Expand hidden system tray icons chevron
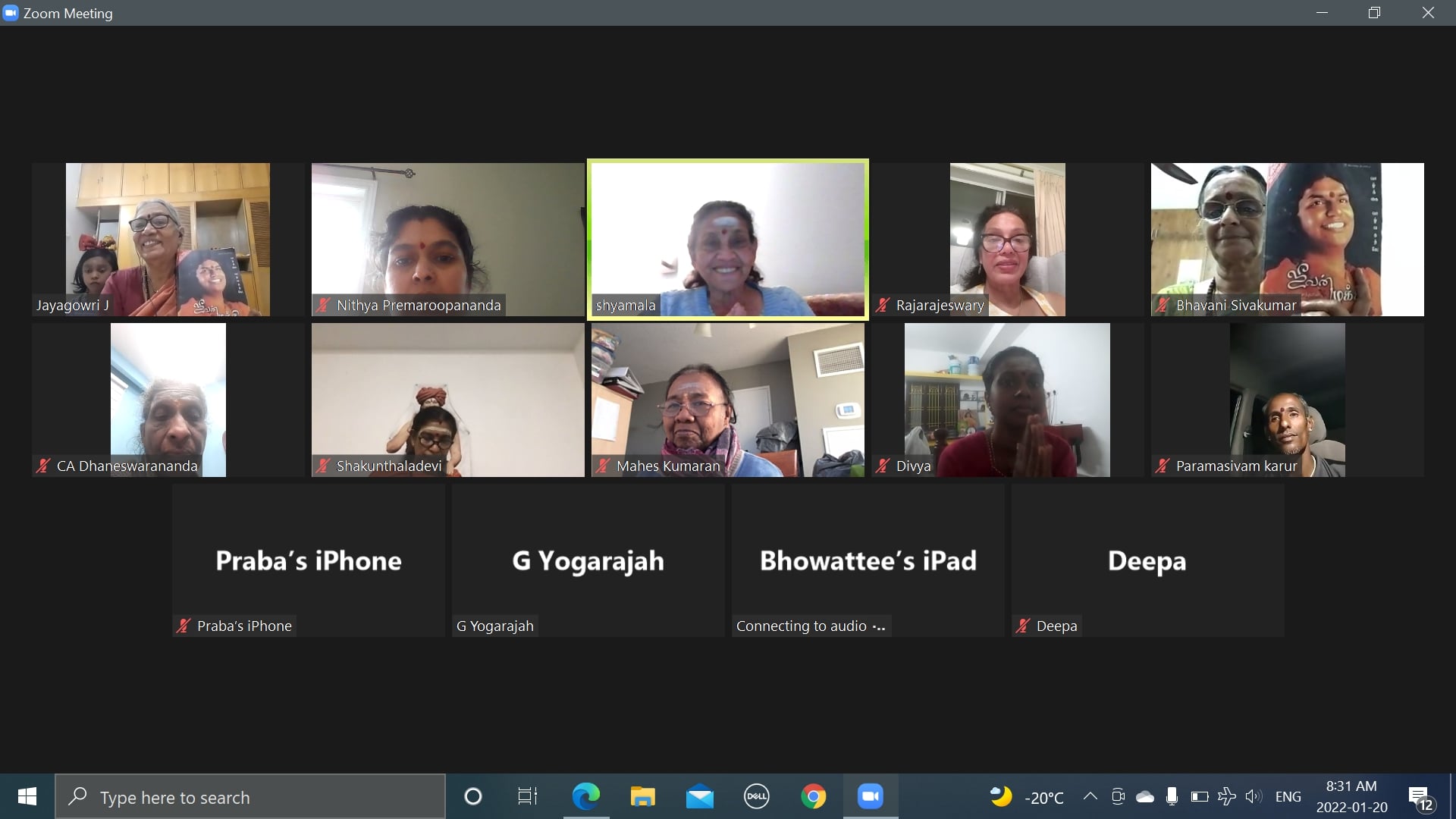This screenshot has height=819, width=1456. tap(1090, 796)
